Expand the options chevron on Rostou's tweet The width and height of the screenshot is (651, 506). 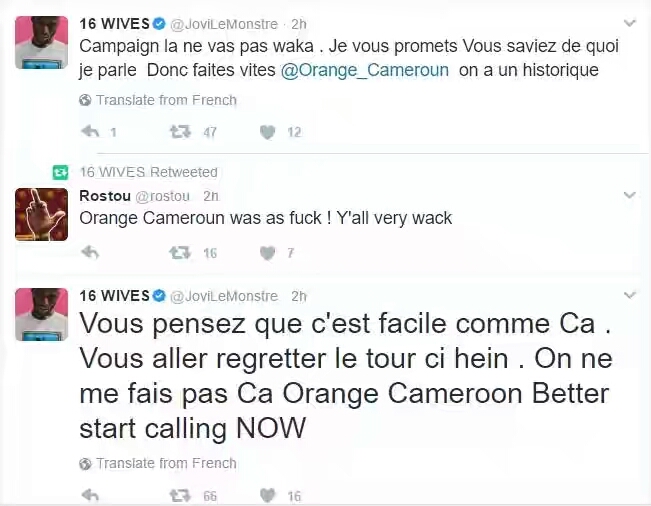tap(629, 195)
